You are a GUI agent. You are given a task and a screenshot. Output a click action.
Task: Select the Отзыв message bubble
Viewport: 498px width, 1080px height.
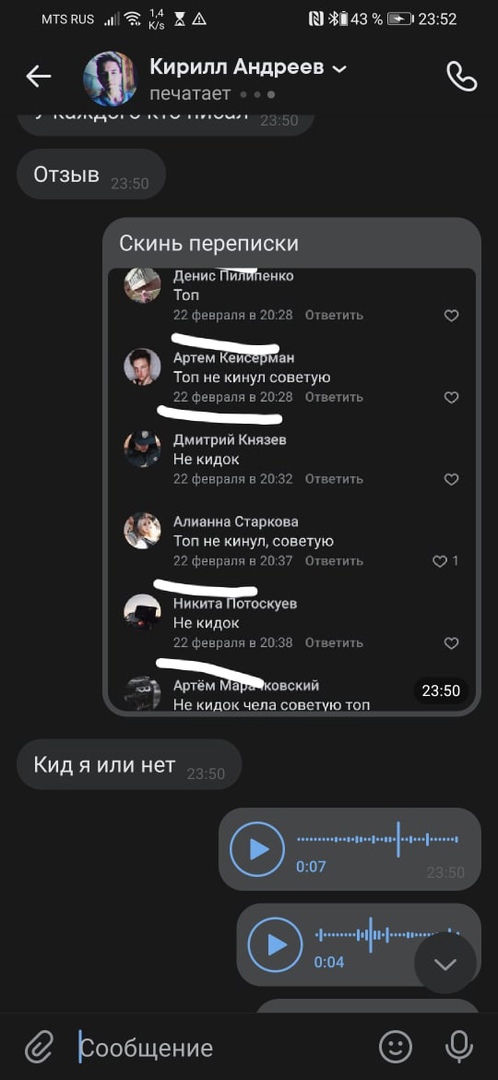pos(91,174)
